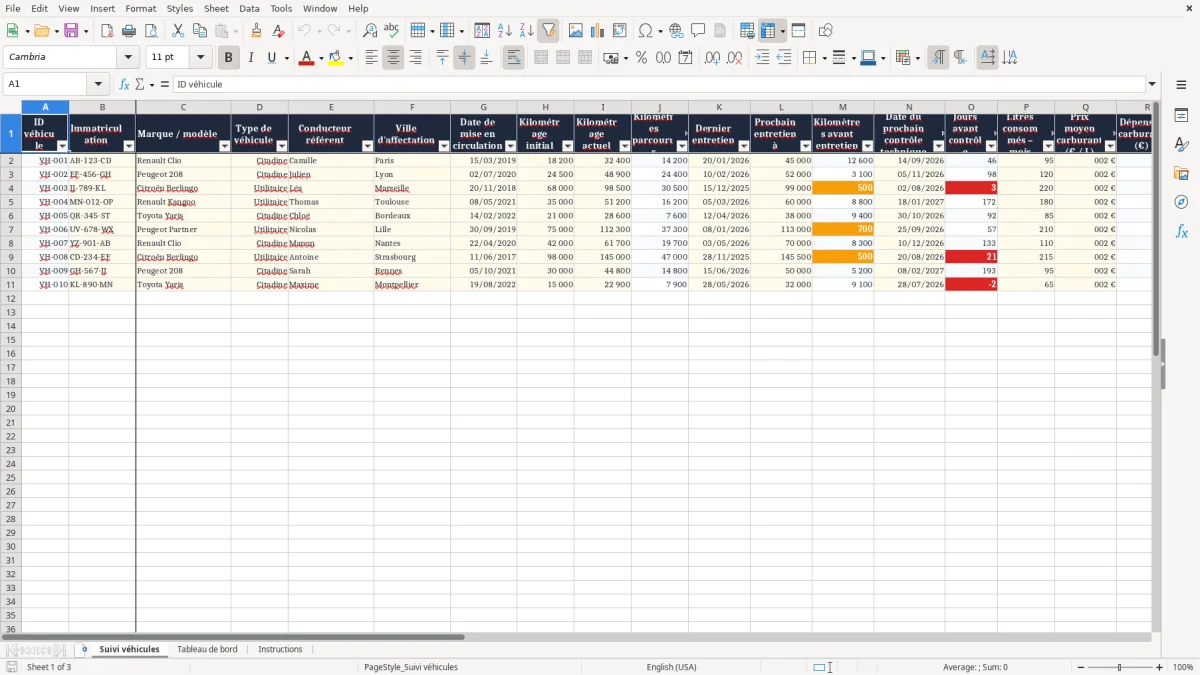Click English (USA) language status field

671,667
